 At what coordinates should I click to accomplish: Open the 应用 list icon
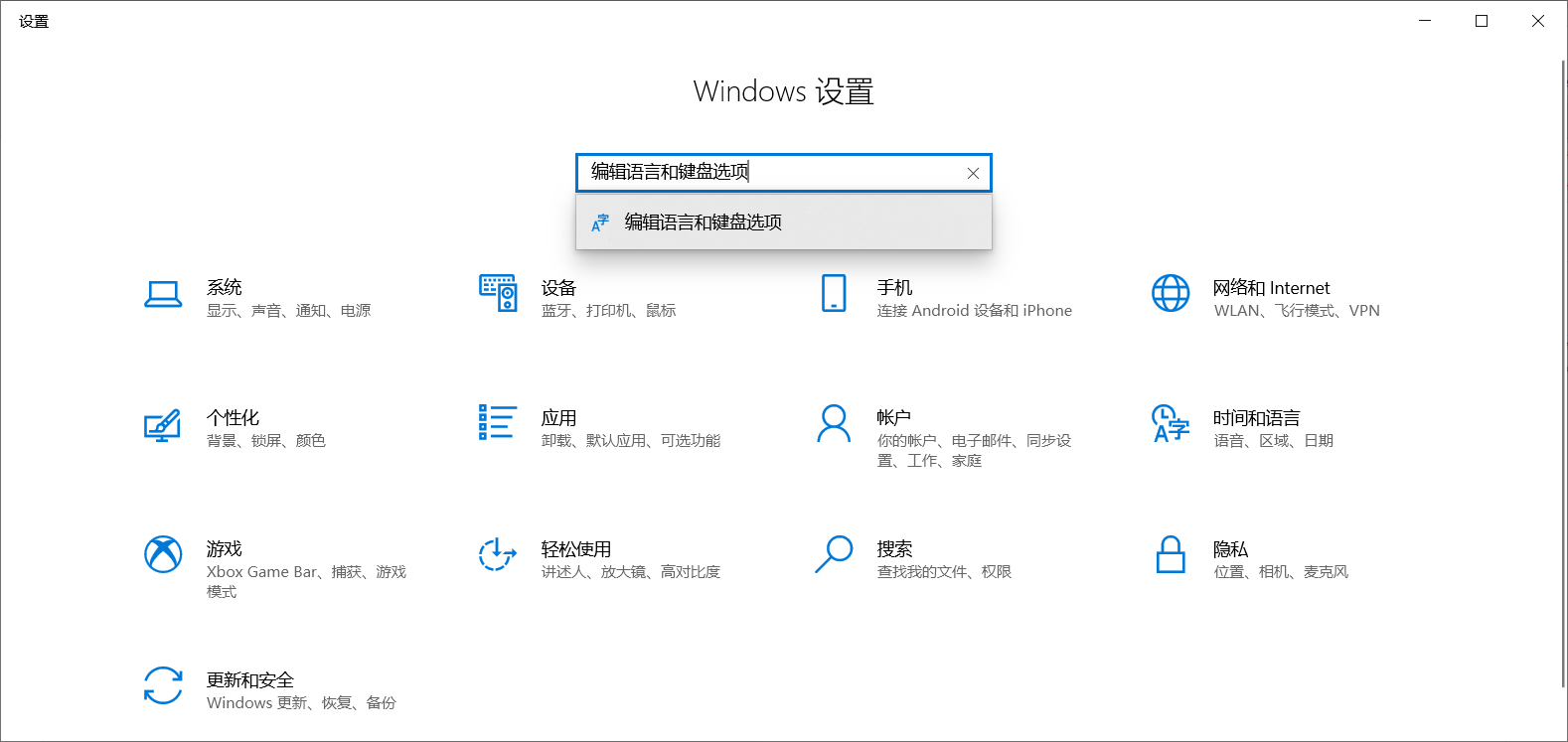click(x=498, y=422)
